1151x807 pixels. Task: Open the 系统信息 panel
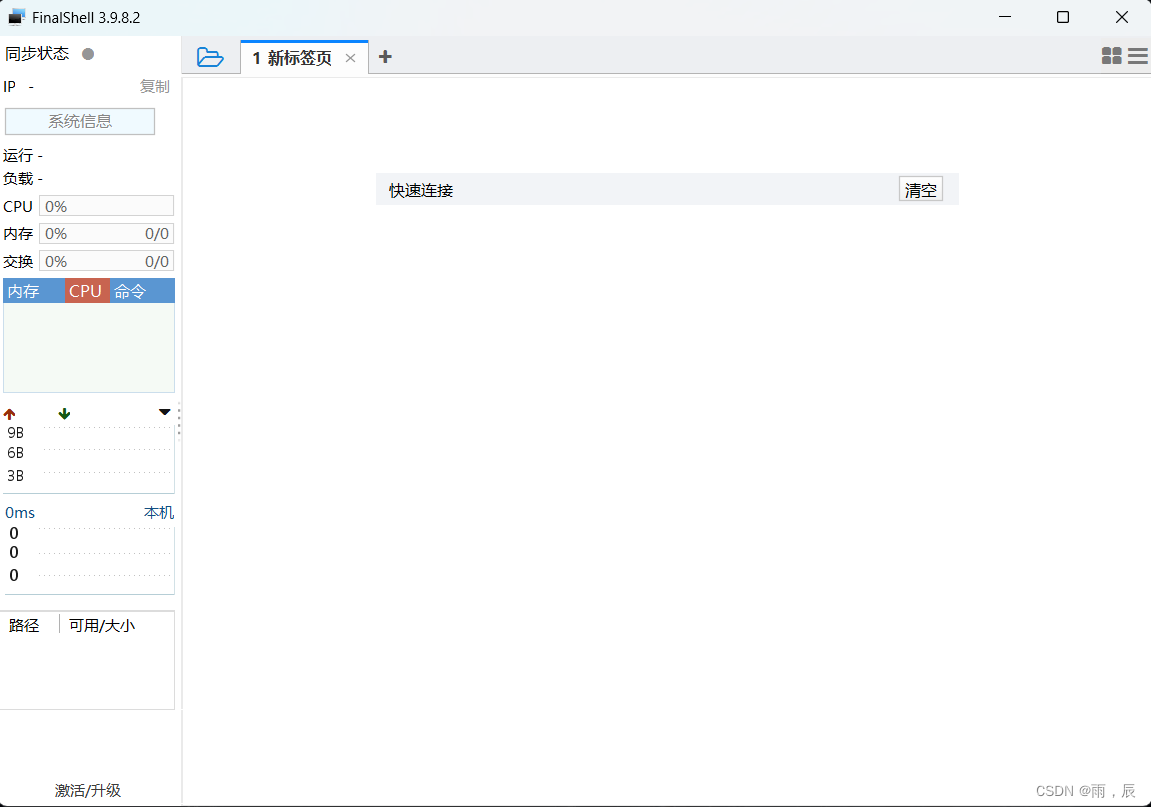[x=80, y=121]
